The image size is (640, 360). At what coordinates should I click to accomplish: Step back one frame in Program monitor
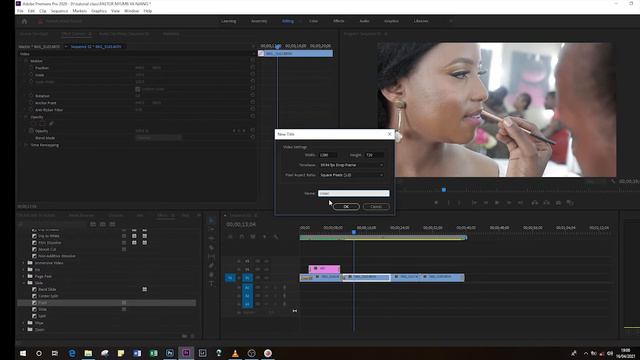coord(486,202)
